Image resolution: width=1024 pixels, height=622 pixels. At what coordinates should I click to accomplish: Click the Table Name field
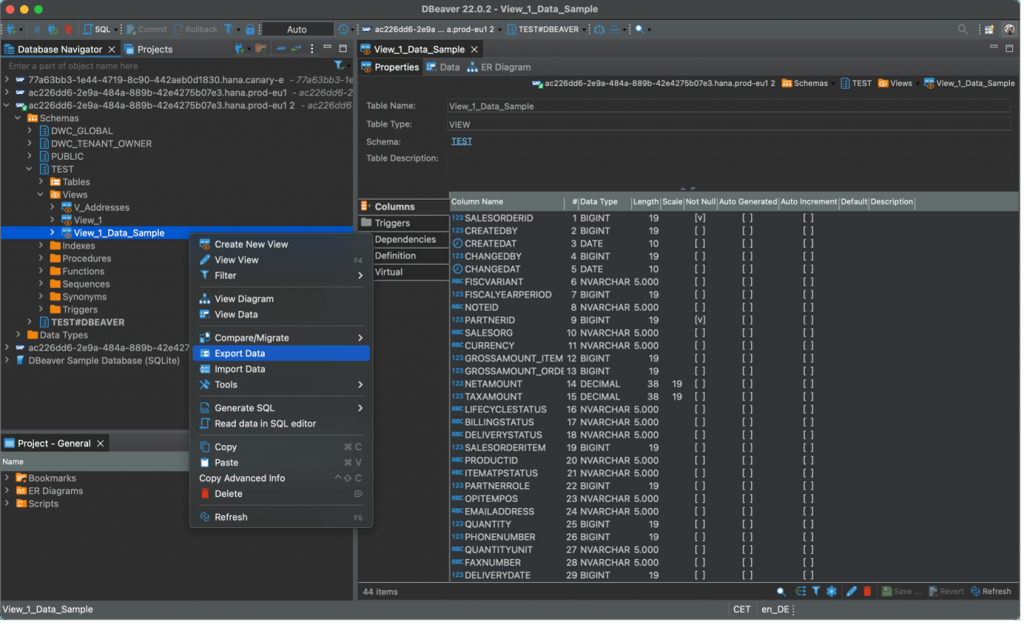[x=729, y=106]
